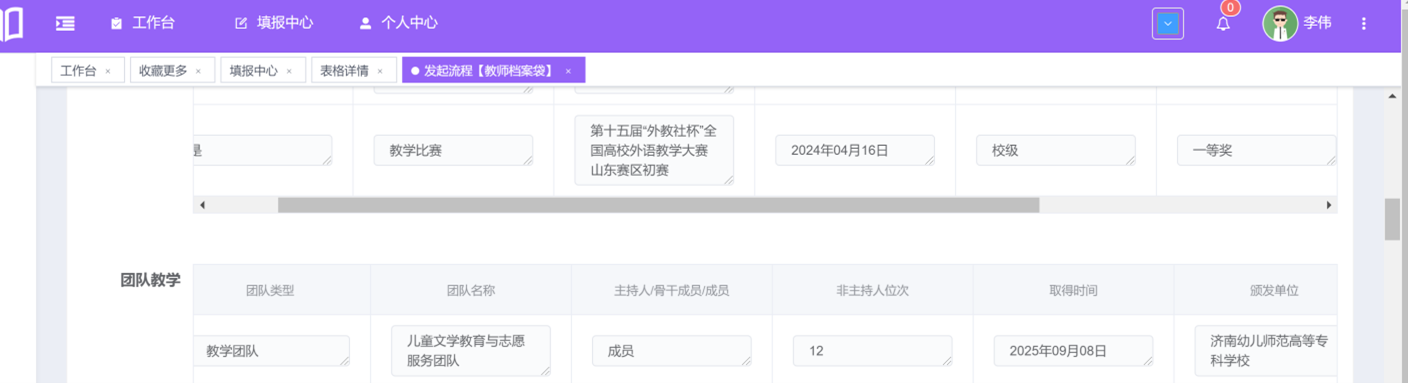Click the 主持人/骨干成员/成员 column header
Screen dimensions: 1408x383
(x=671, y=290)
